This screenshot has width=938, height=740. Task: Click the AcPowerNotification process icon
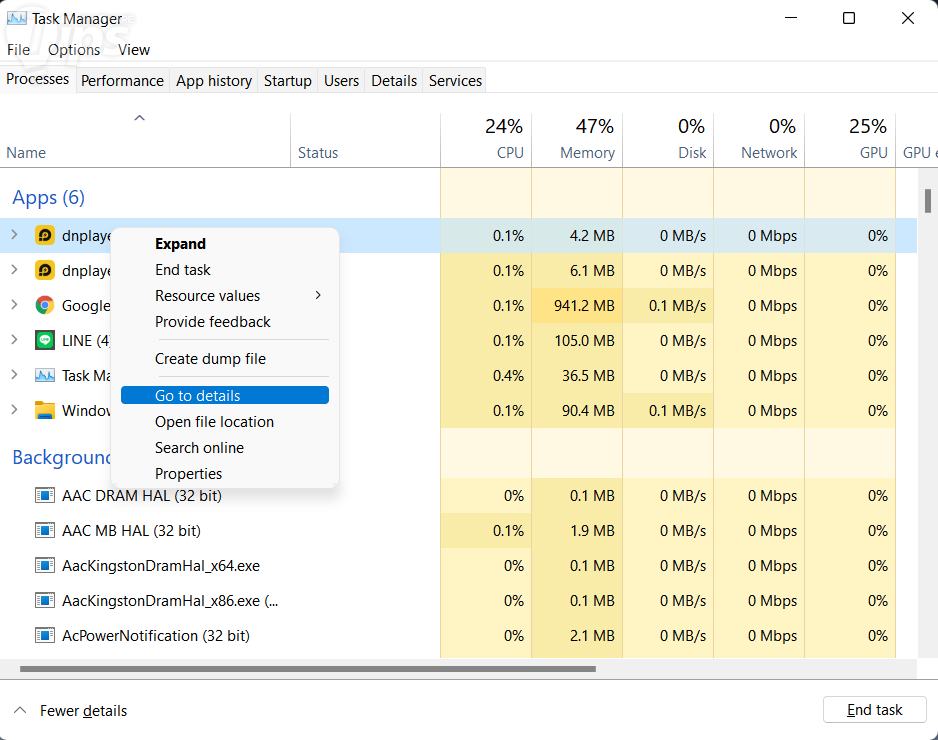(44, 636)
